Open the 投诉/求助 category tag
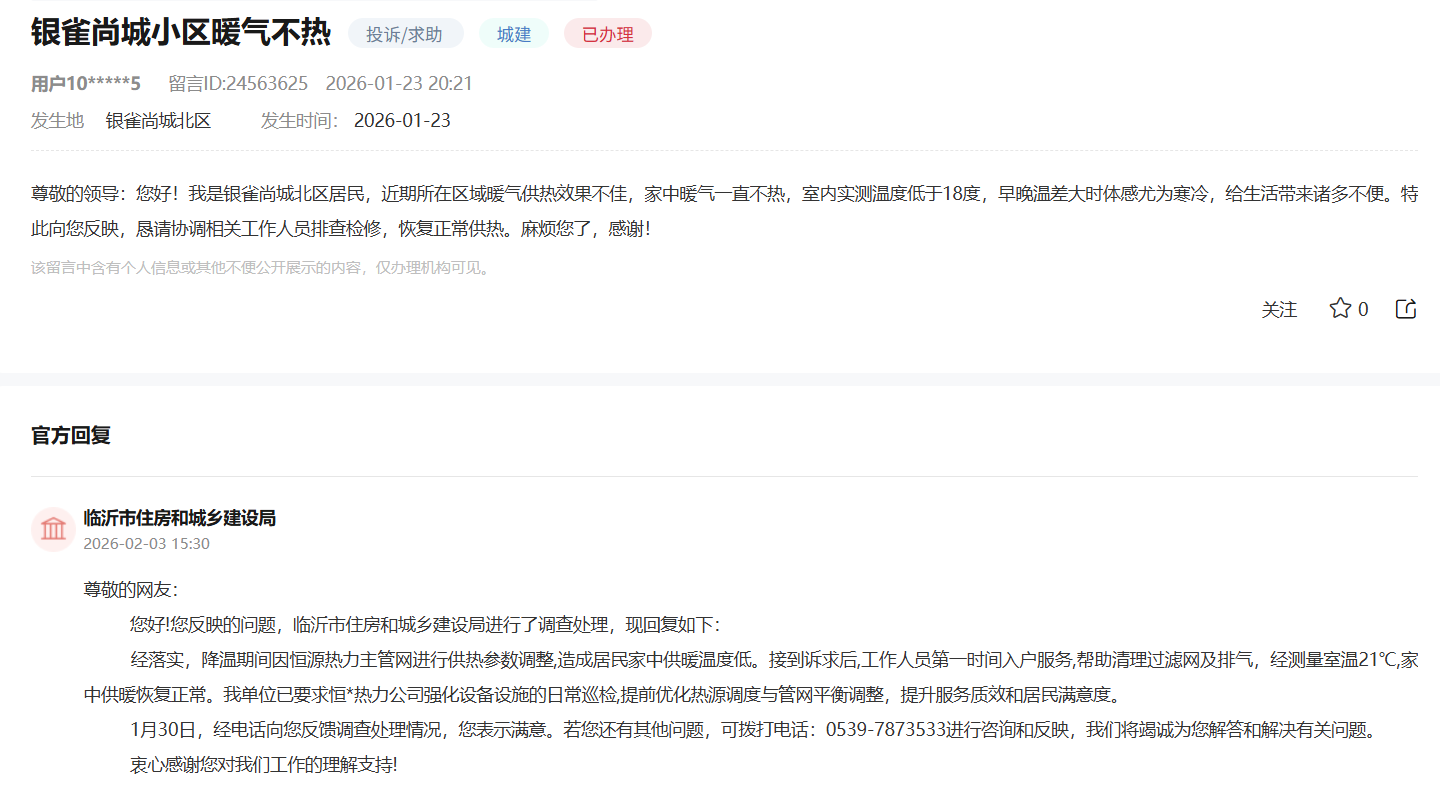Screen dimensions: 1440x799 coord(404,33)
